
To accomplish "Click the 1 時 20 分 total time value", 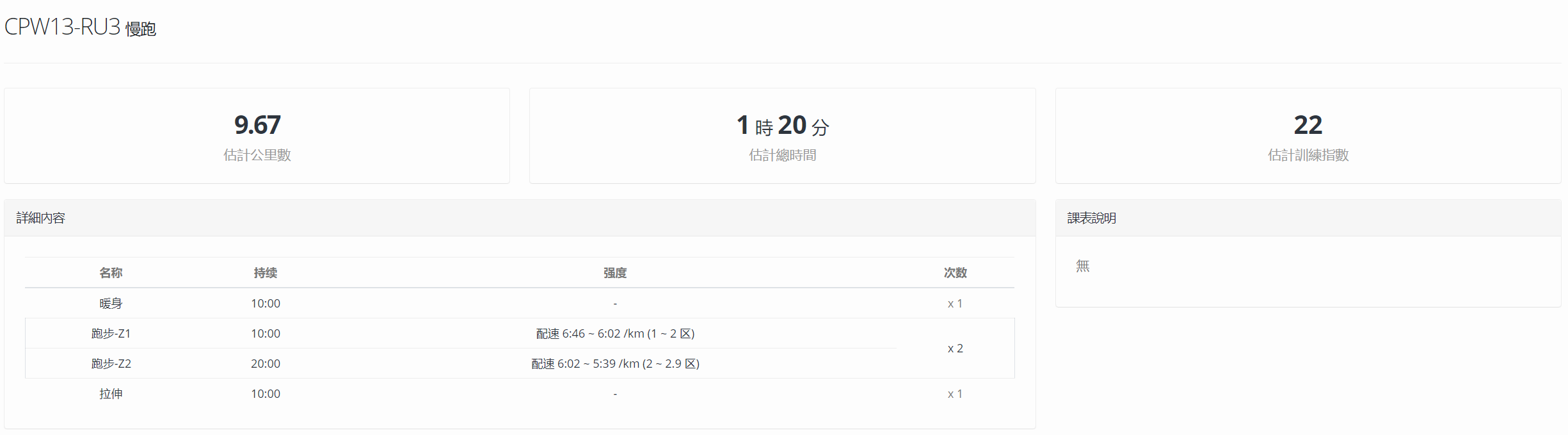I will click(x=783, y=126).
